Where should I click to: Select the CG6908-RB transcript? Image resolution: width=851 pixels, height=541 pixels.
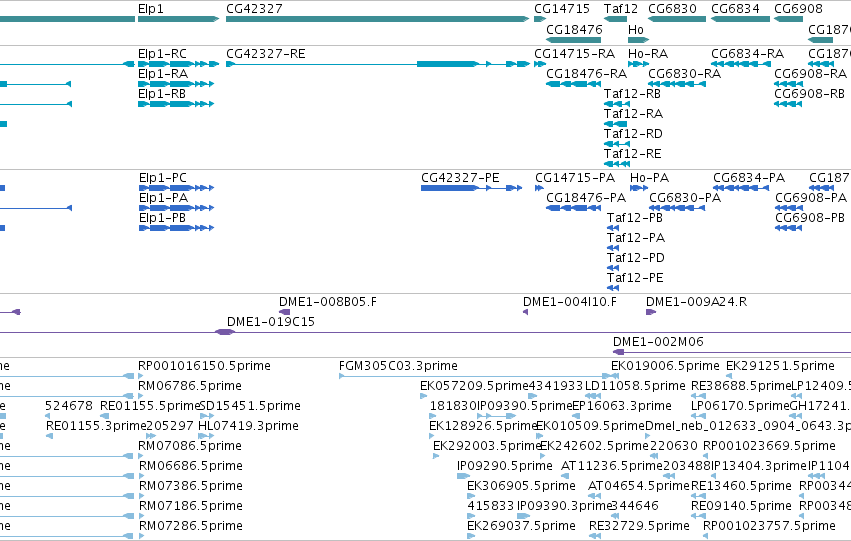coord(789,104)
